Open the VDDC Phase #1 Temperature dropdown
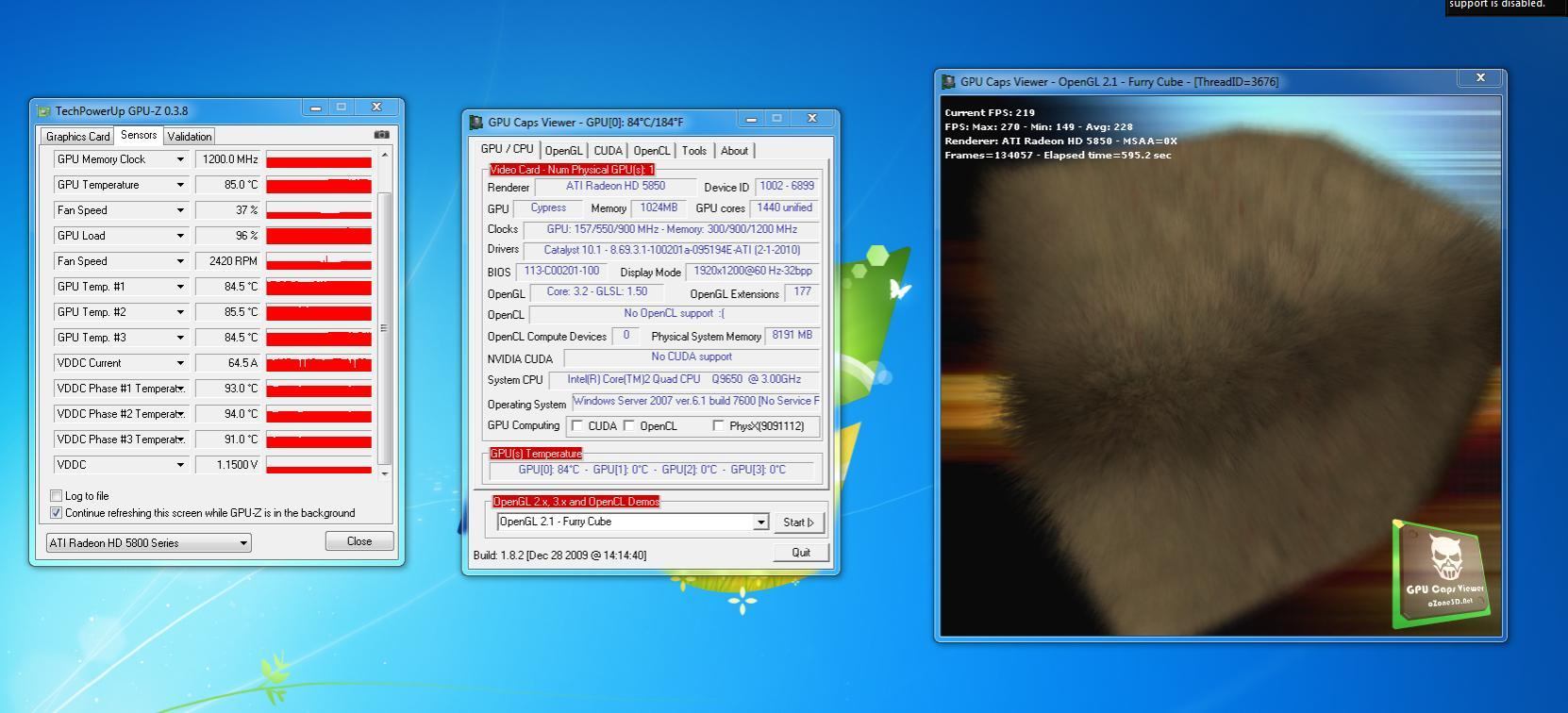1568x713 pixels. (180, 389)
